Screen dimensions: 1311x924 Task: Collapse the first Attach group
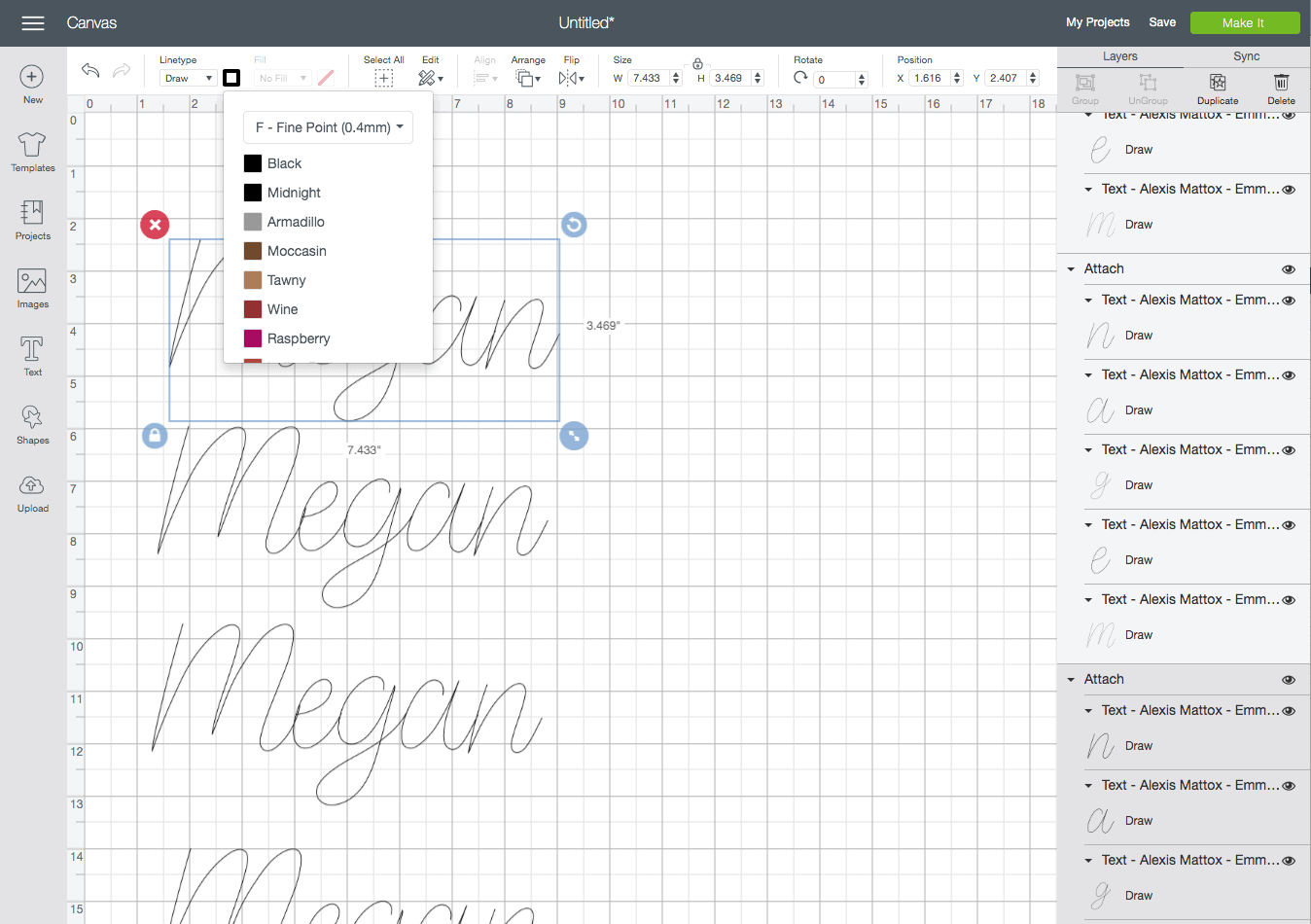1071,269
